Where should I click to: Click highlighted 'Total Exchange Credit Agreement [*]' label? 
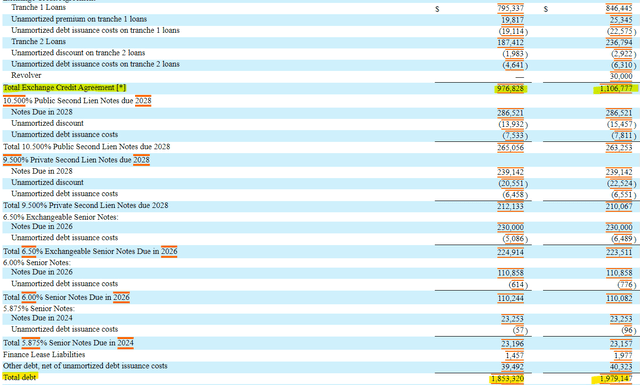coord(64,88)
